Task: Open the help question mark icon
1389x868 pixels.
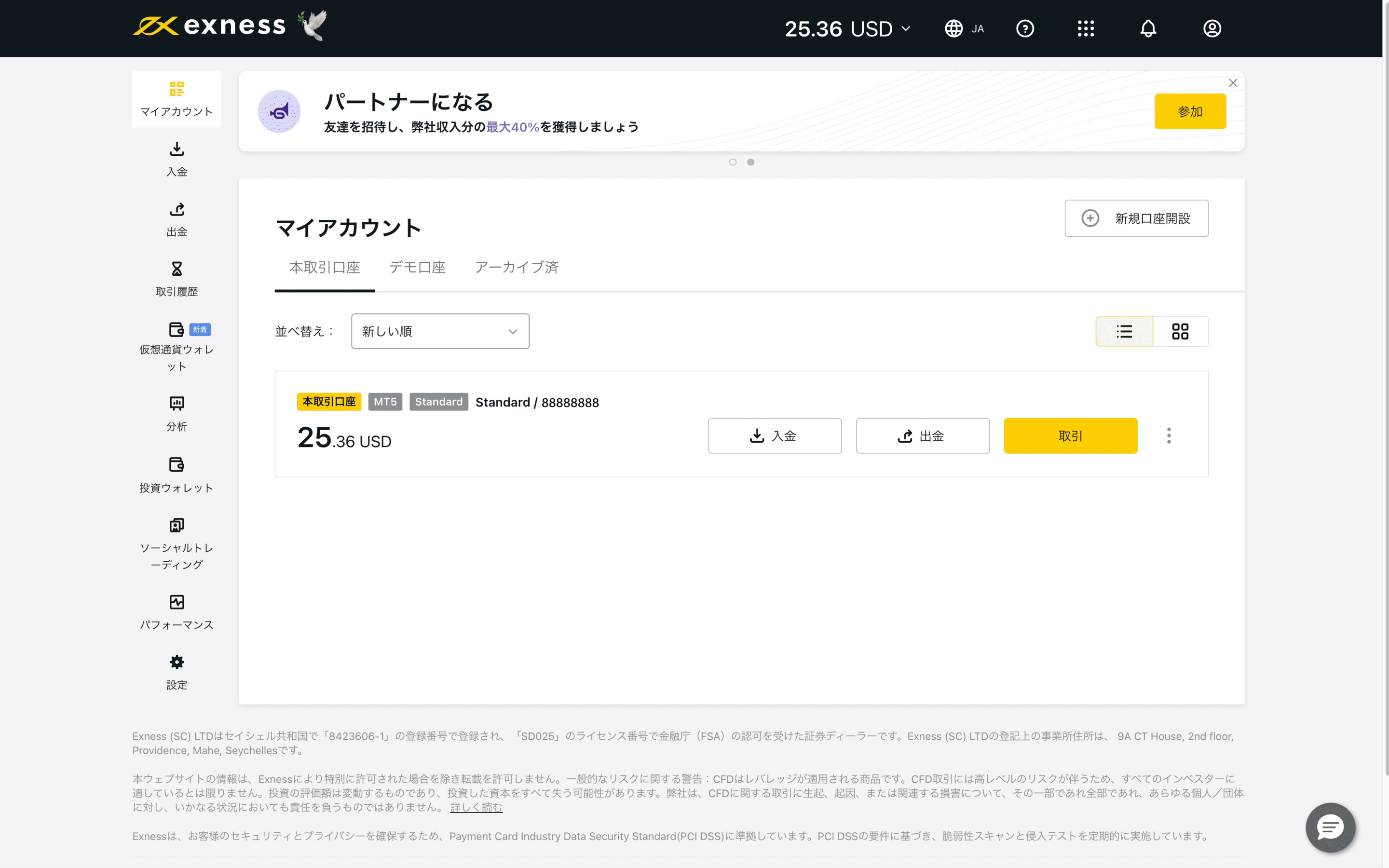Action: [1025, 29]
